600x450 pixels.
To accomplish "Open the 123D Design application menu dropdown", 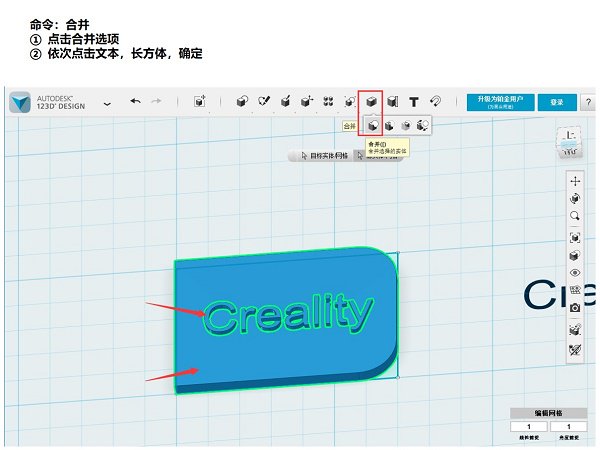I will pos(107,104).
